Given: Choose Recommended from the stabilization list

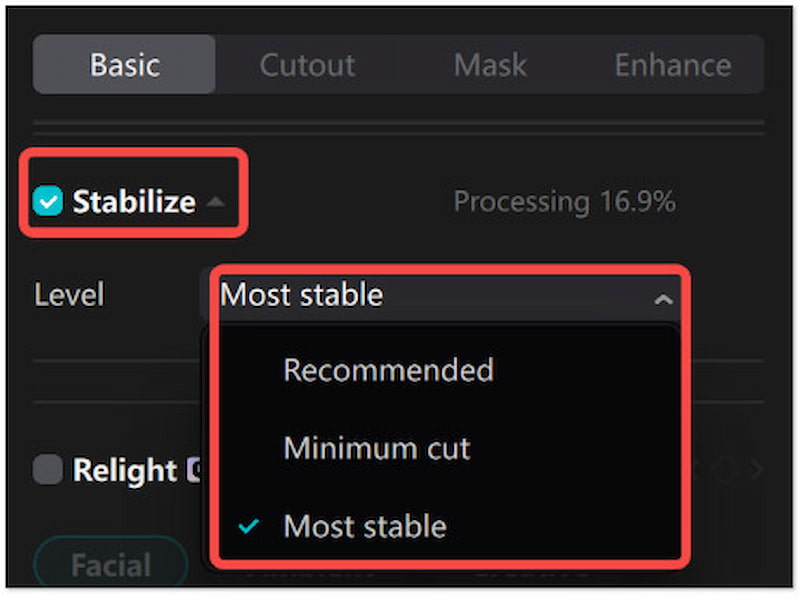Looking at the screenshot, I should (x=388, y=371).
